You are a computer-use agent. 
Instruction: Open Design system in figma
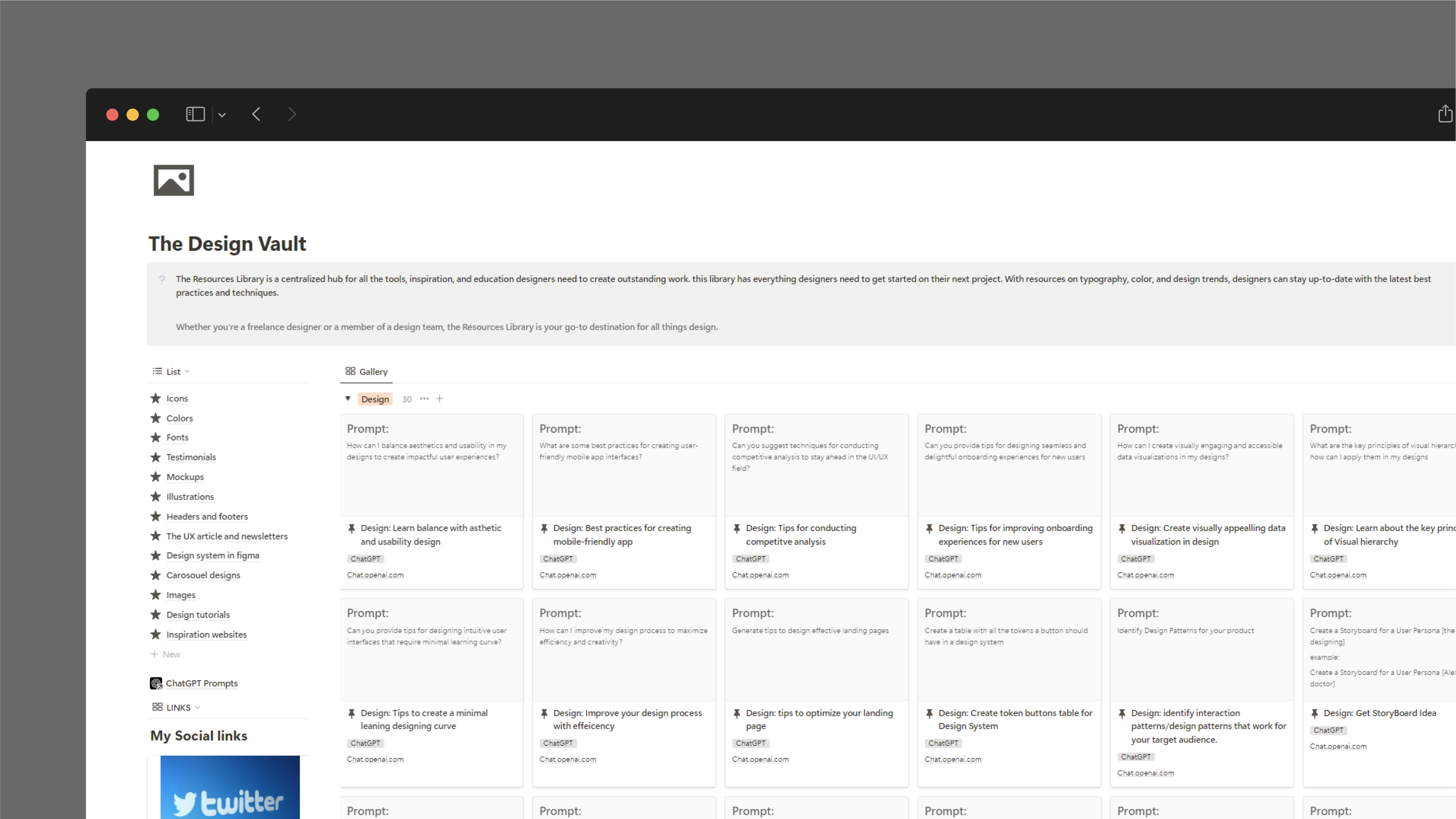[212, 556]
